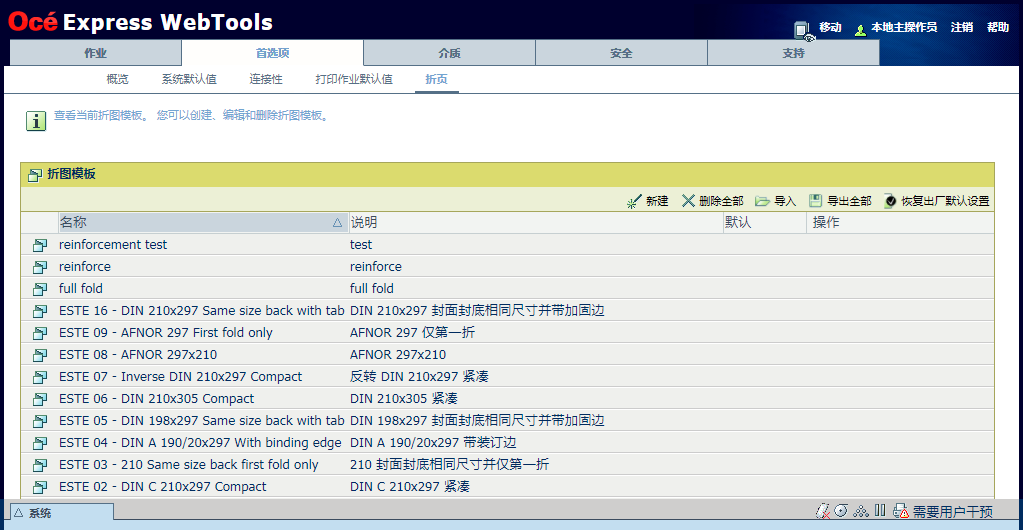Viewport: 1023px width, 530px height.
Task: Click template icon for full fold row
Action: (x=40, y=289)
